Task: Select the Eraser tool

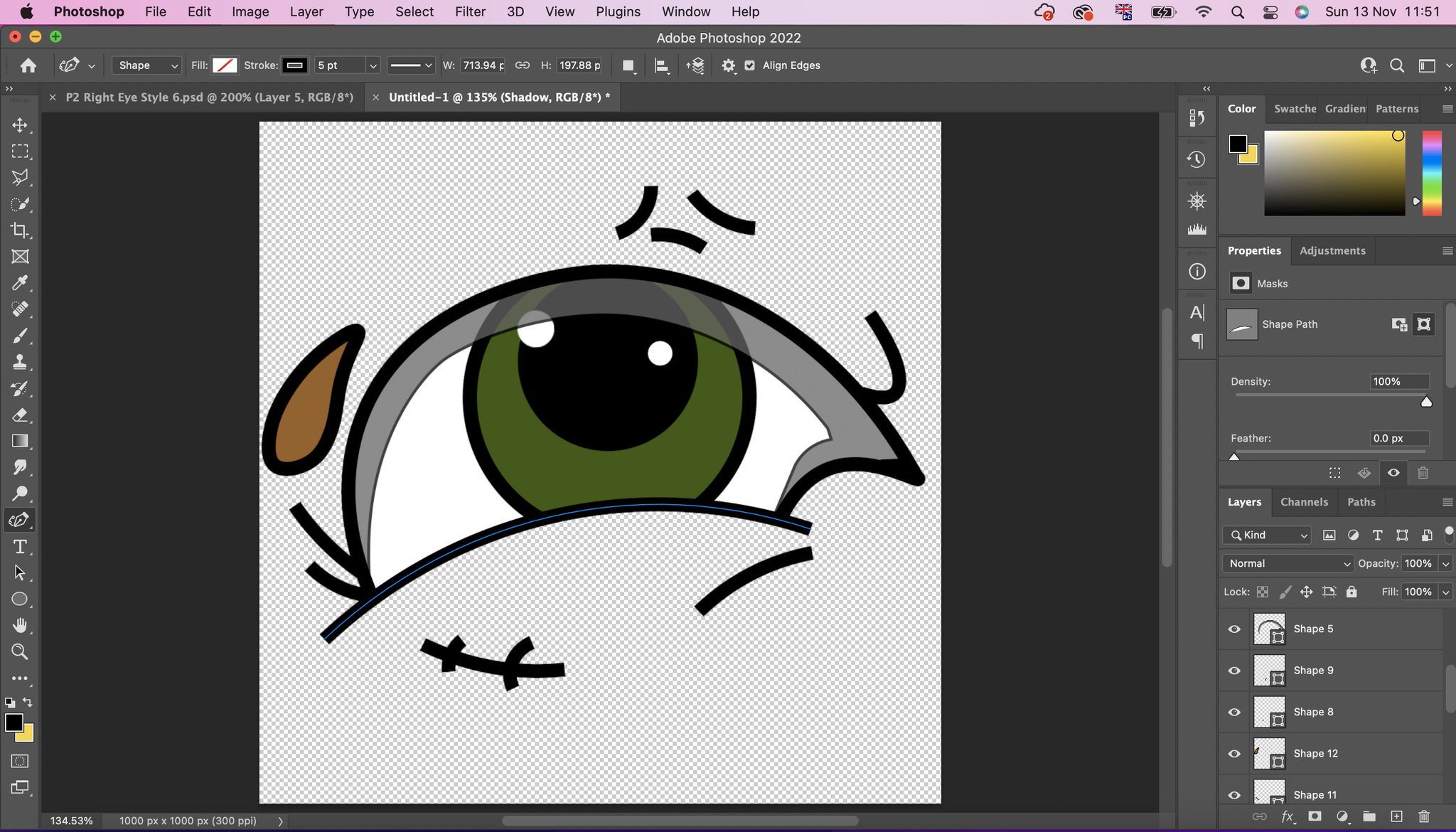Action: tap(20, 415)
